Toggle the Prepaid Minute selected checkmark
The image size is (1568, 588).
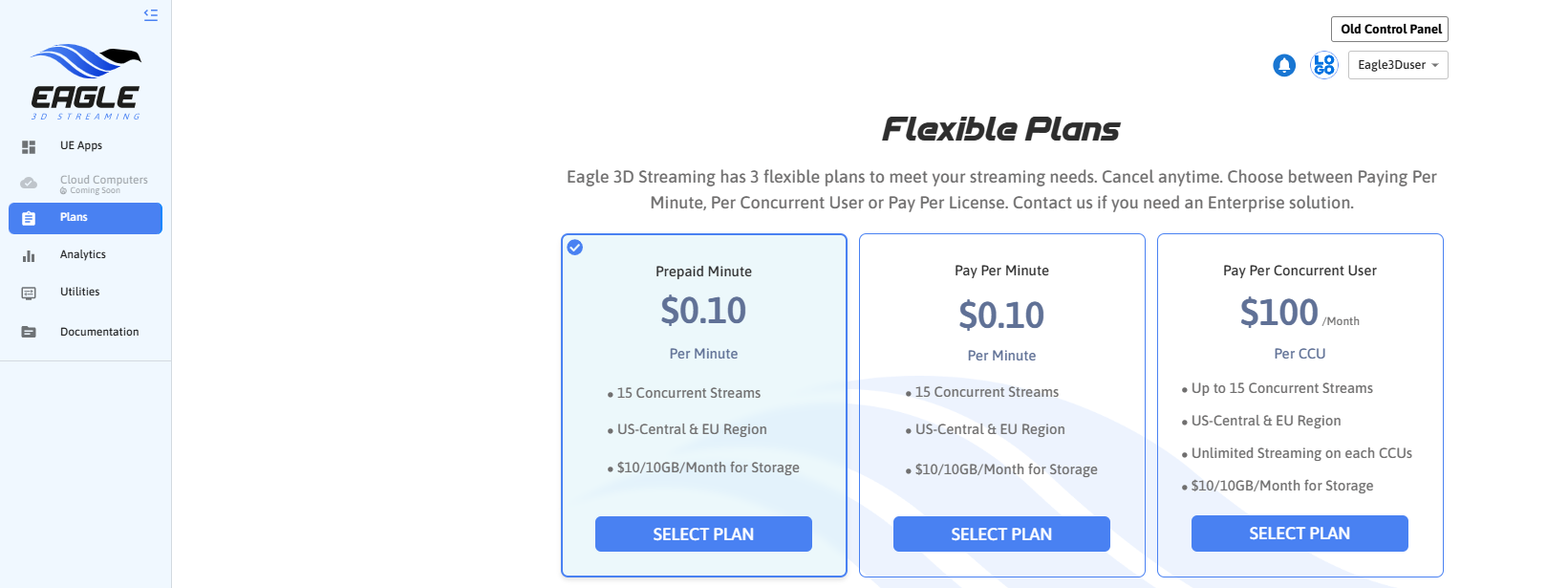[x=575, y=248]
